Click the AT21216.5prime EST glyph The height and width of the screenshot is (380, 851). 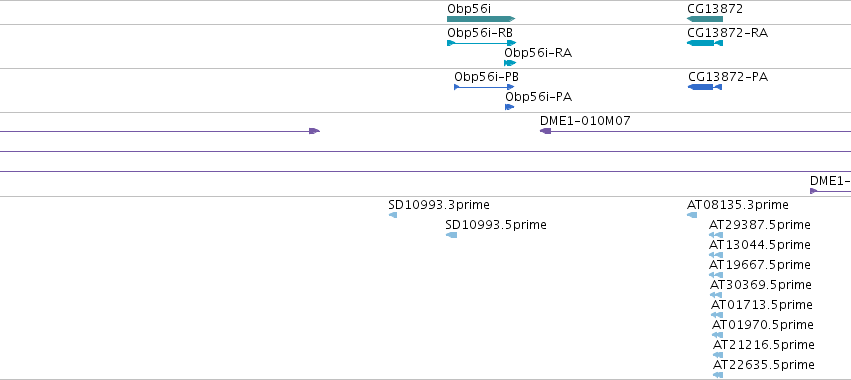718,355
